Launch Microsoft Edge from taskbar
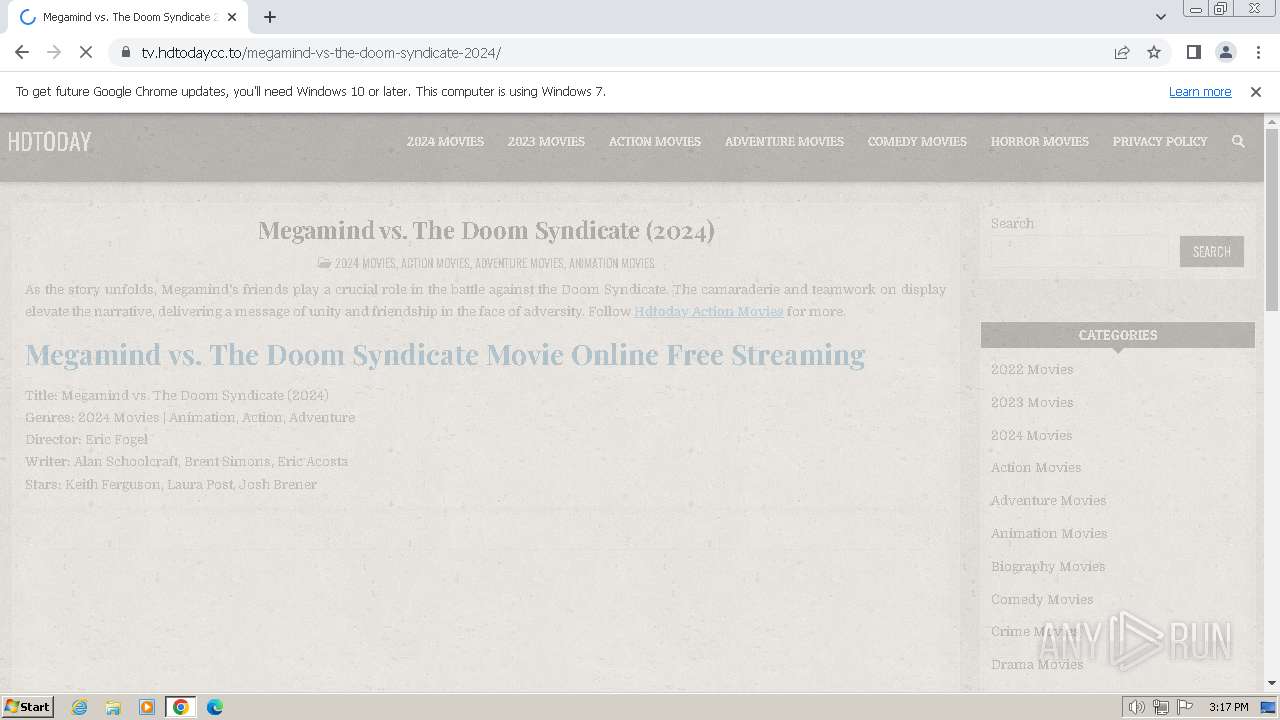Image resolution: width=1280 pixels, height=720 pixels. (x=215, y=707)
